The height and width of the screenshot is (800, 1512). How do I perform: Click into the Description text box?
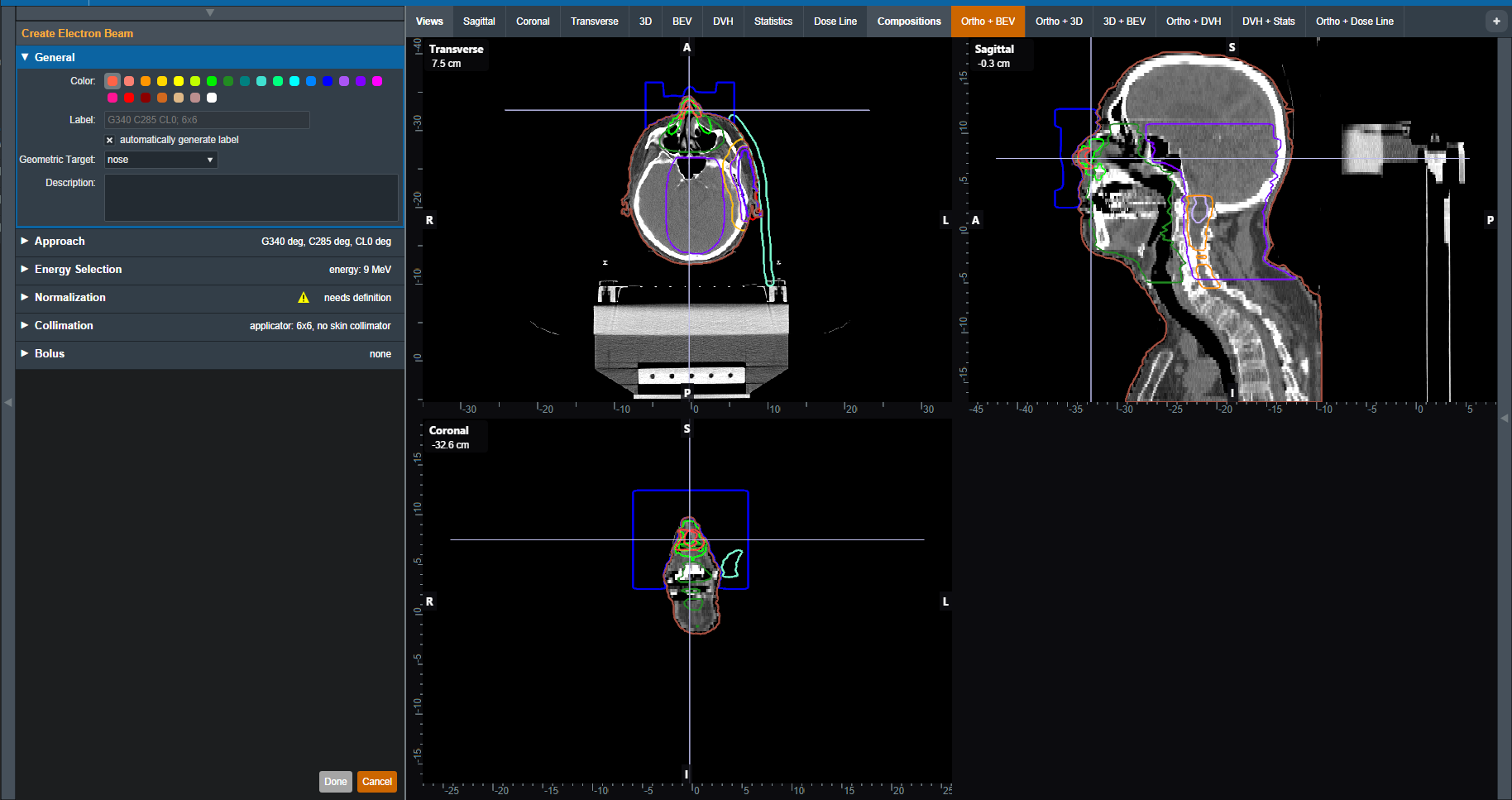251,198
